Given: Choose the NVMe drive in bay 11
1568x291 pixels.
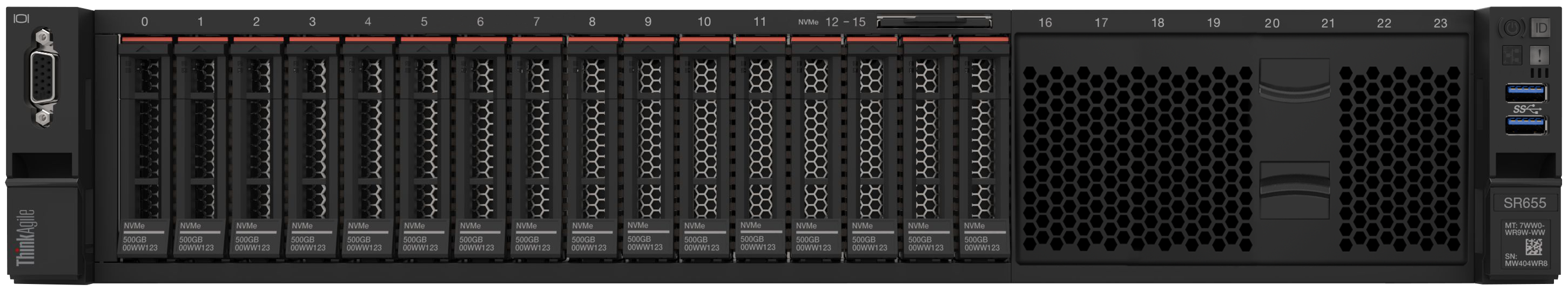Looking at the screenshot, I should [x=759, y=146].
